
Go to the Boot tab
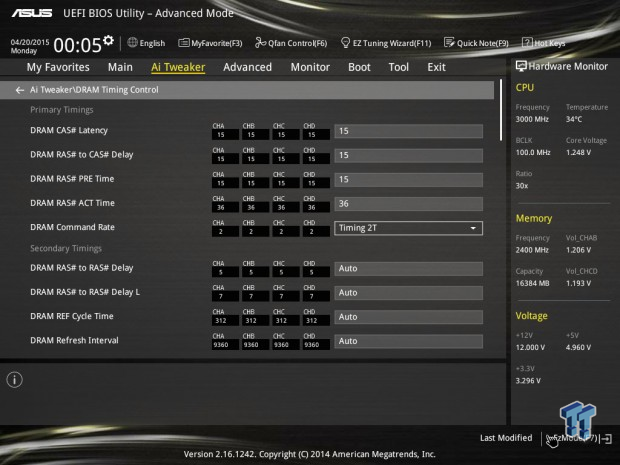(x=359, y=67)
